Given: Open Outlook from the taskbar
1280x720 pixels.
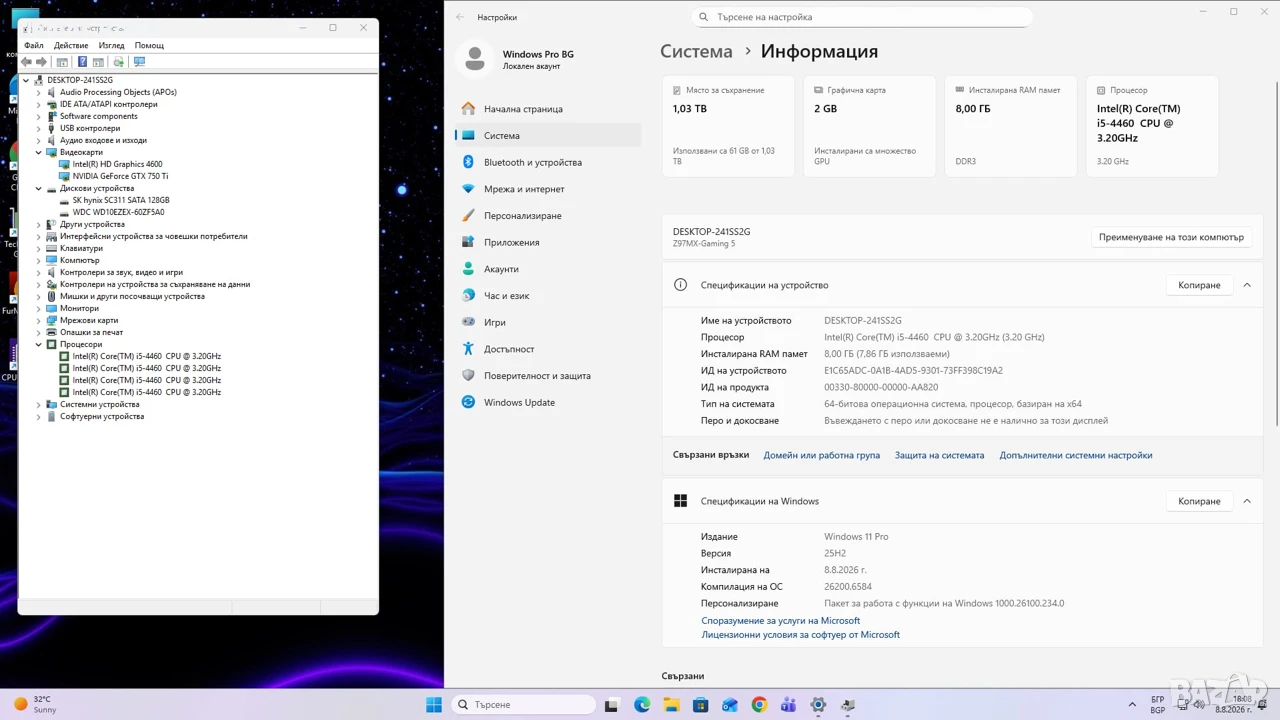Looking at the screenshot, I should (x=730, y=705).
